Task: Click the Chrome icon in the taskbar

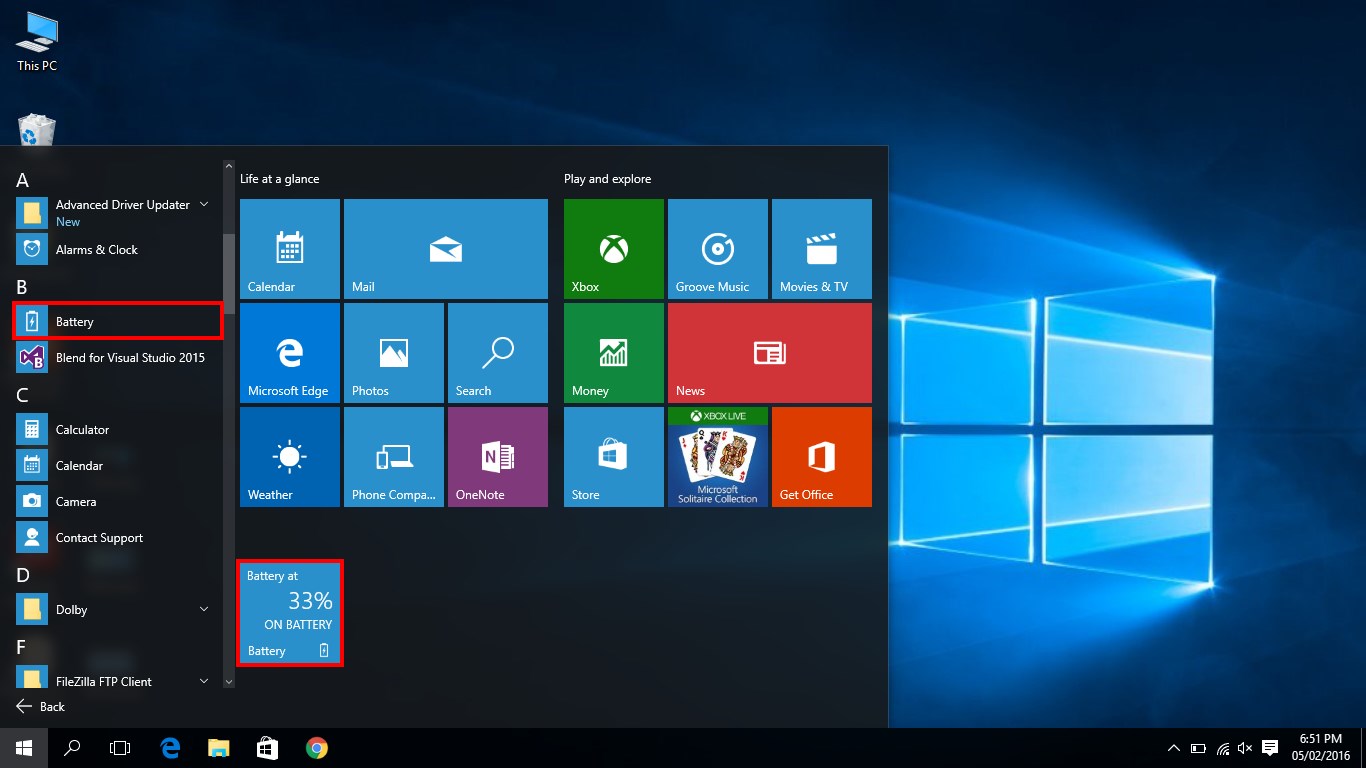Action: point(317,747)
